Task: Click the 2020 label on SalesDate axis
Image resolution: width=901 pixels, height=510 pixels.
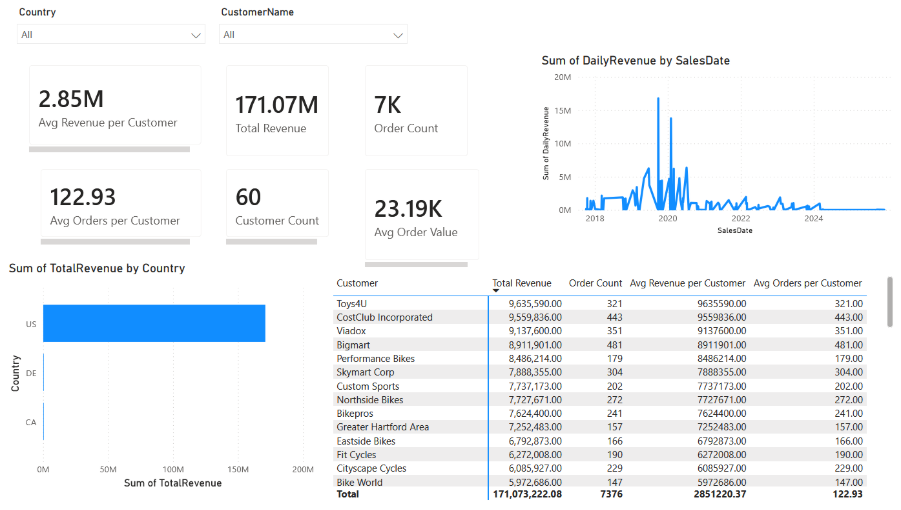Action: 668,218
